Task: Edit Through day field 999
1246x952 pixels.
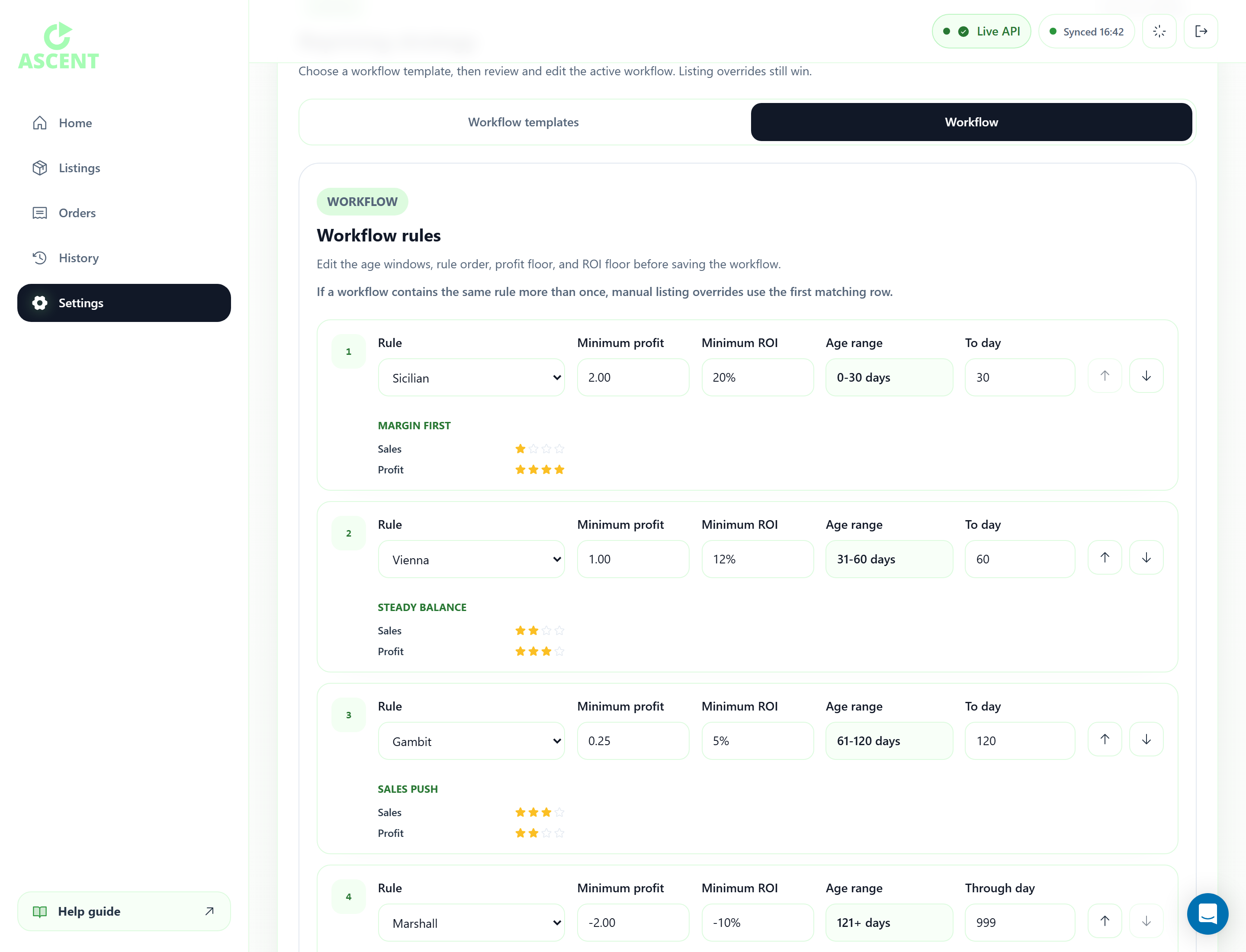Action: (x=1020, y=923)
